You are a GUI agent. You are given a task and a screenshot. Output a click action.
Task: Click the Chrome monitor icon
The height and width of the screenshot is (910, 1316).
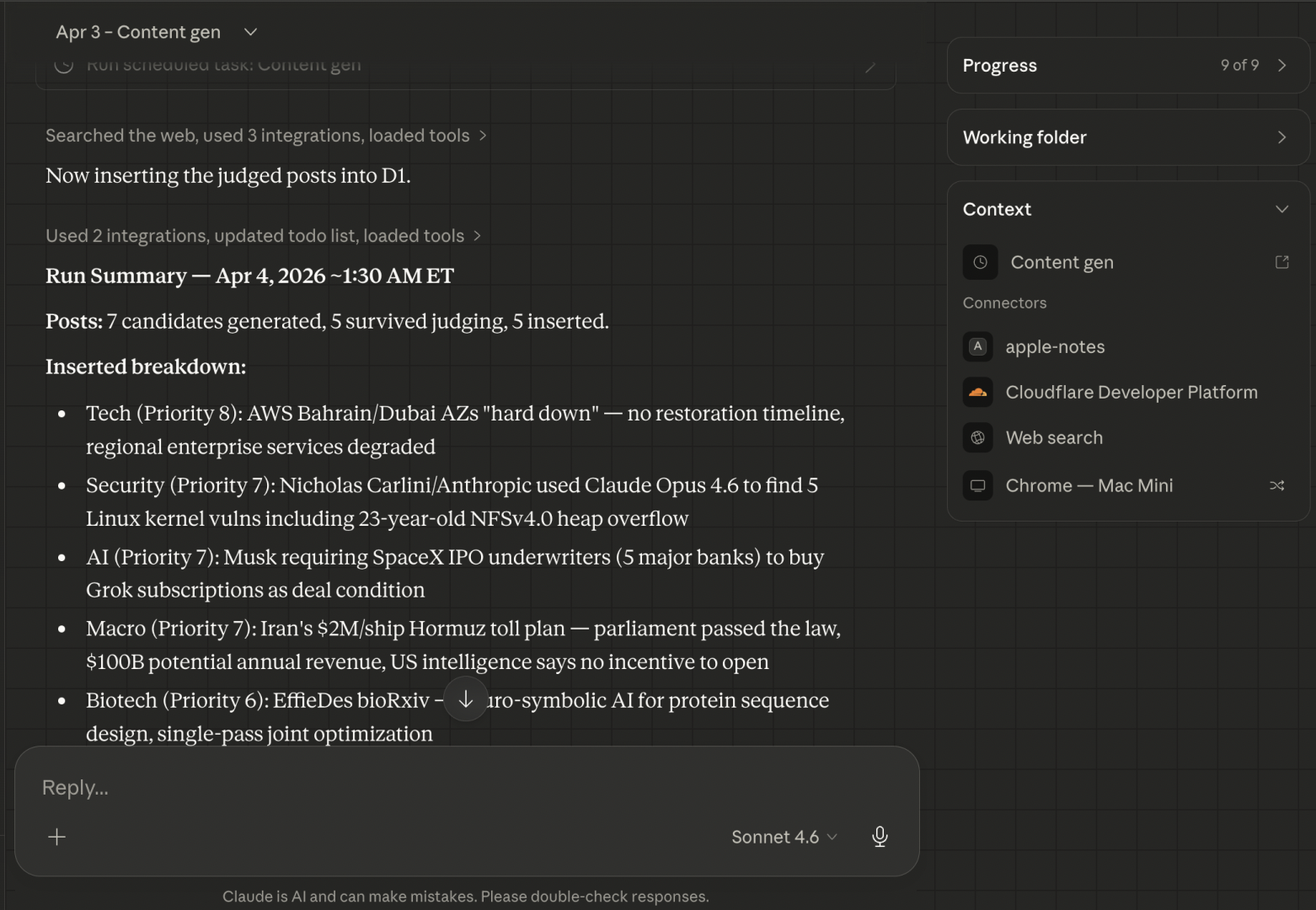coord(977,485)
